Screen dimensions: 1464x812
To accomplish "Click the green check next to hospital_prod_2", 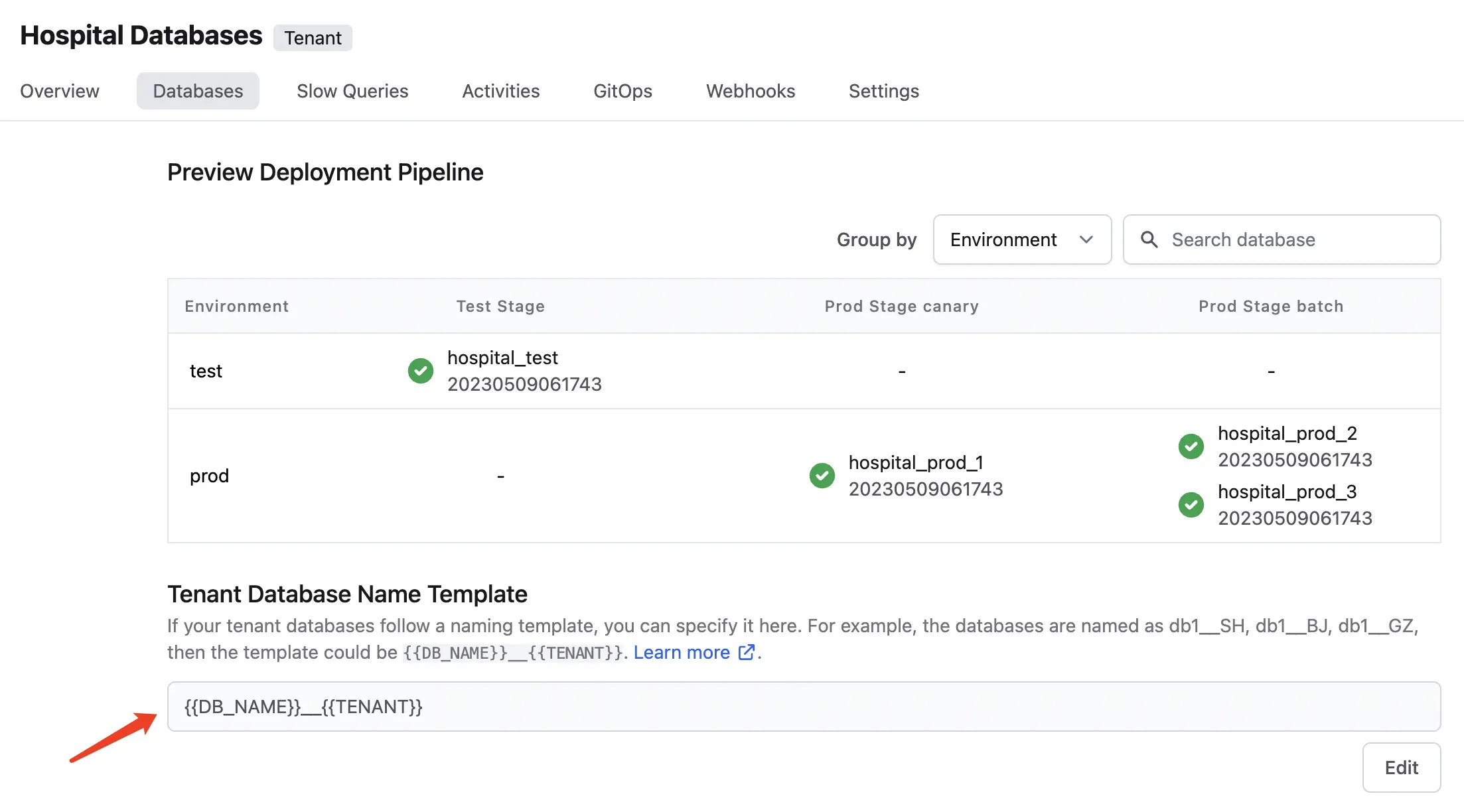I will pyautogui.click(x=1191, y=446).
